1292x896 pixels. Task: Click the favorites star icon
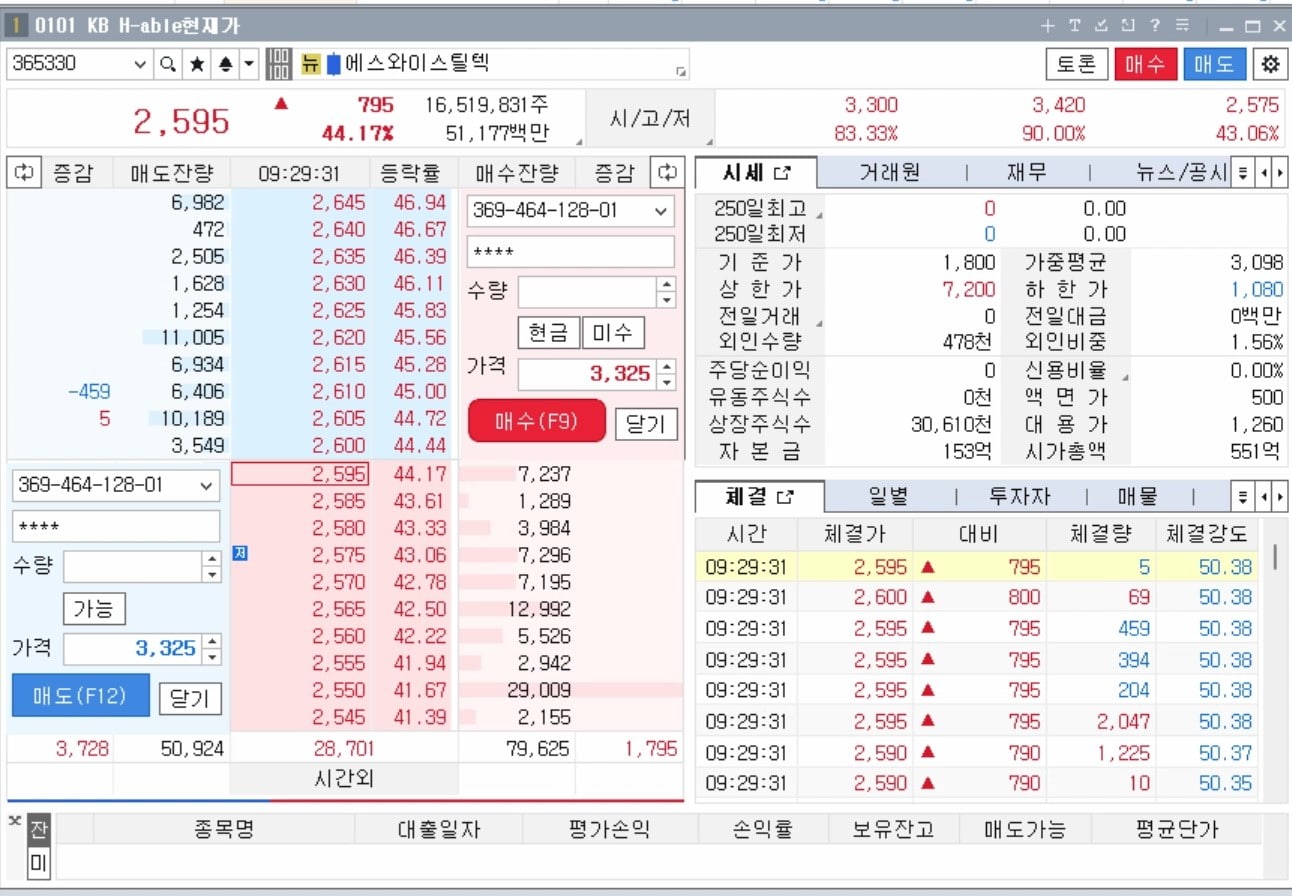pos(197,65)
